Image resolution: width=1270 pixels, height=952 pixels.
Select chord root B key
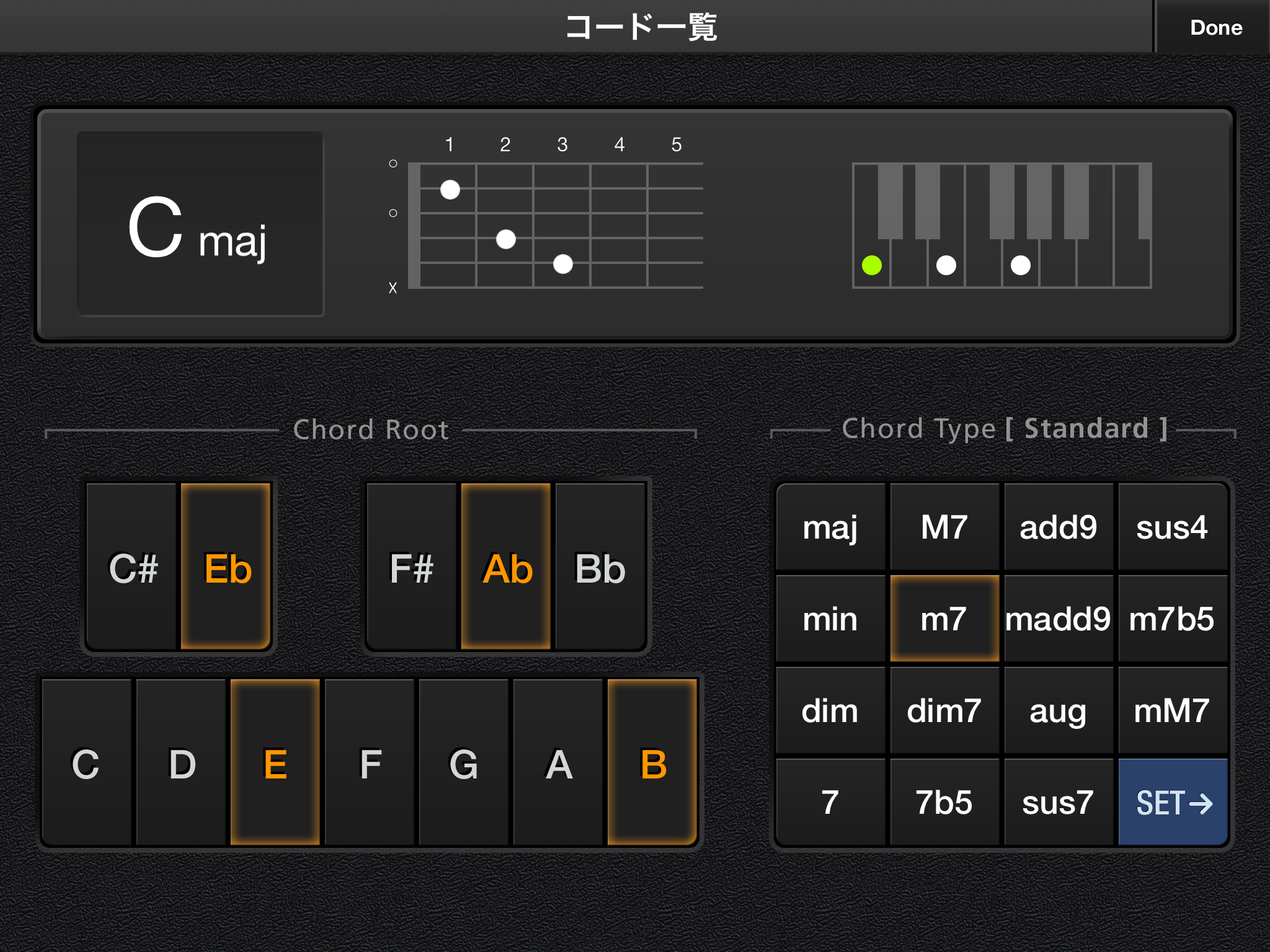click(652, 763)
